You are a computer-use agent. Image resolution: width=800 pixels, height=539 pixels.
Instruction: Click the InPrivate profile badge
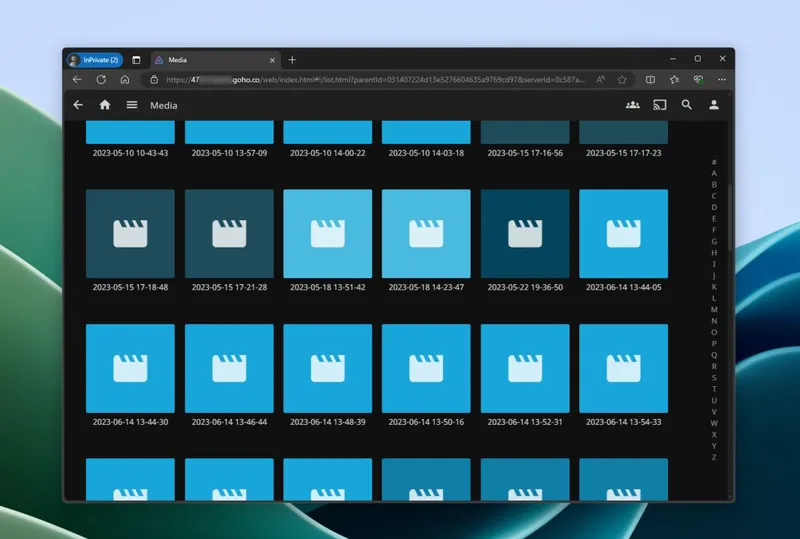click(95, 60)
